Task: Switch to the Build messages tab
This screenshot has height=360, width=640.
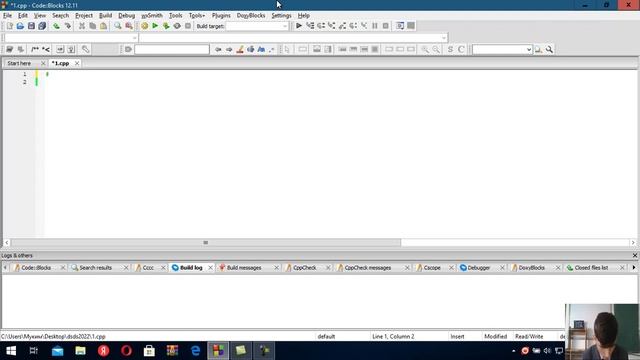Action: [244, 268]
